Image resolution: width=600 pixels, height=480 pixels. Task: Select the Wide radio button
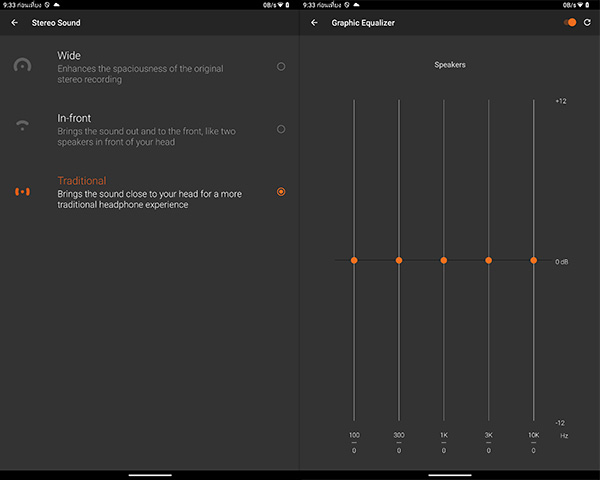pyautogui.click(x=281, y=66)
